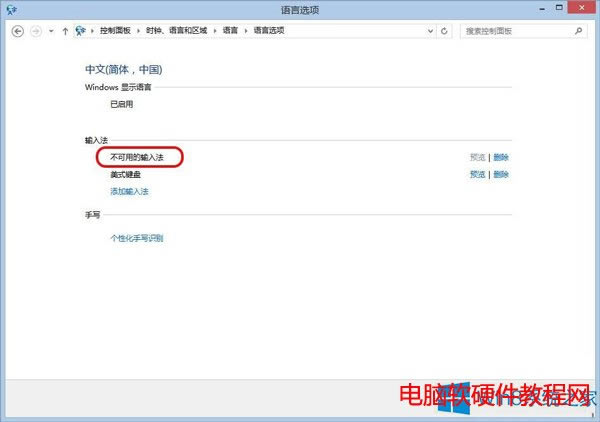The image size is (600, 422).
Task: Open 控制面板 breadcrumb
Action: click(x=115, y=31)
